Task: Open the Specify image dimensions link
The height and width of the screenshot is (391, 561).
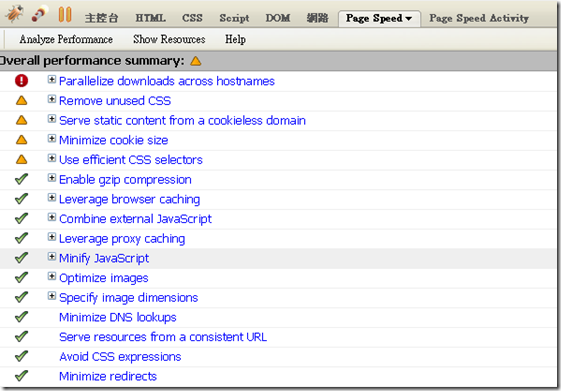Action: (x=128, y=298)
